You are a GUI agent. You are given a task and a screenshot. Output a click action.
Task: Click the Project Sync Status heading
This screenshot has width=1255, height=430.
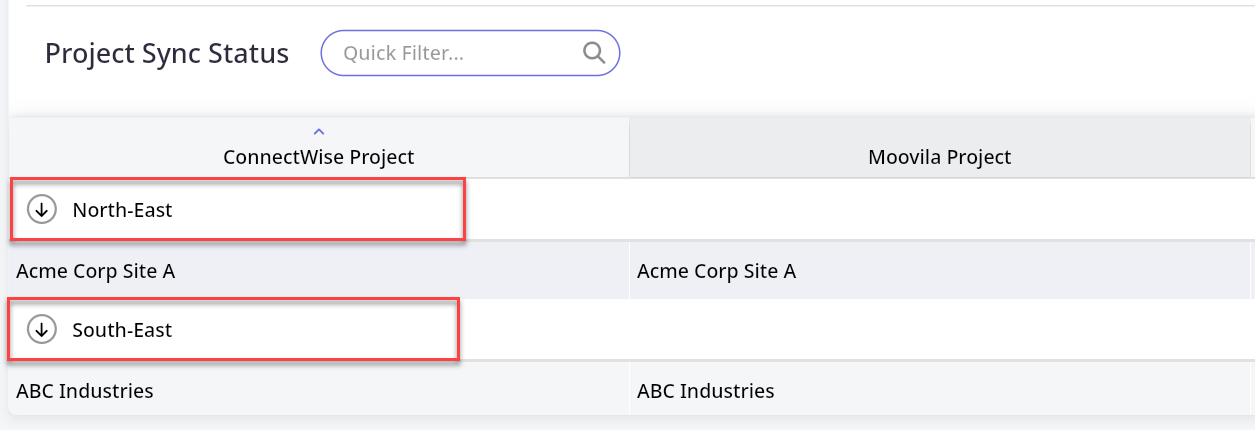pos(167,53)
